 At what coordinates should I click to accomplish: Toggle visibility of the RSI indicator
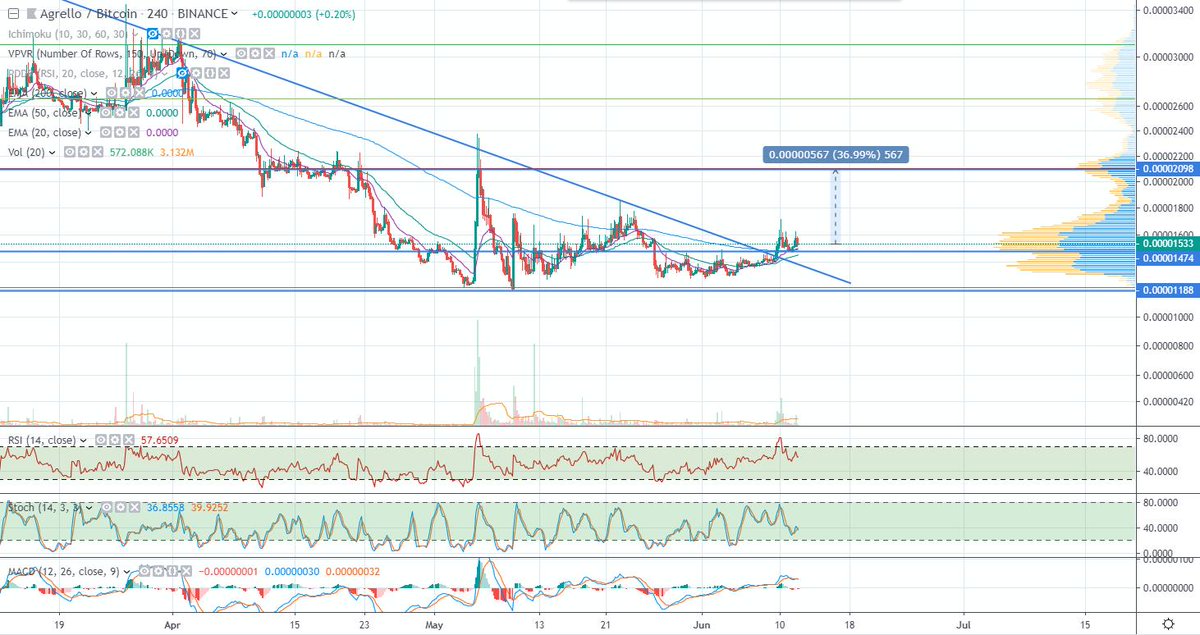pos(101,440)
